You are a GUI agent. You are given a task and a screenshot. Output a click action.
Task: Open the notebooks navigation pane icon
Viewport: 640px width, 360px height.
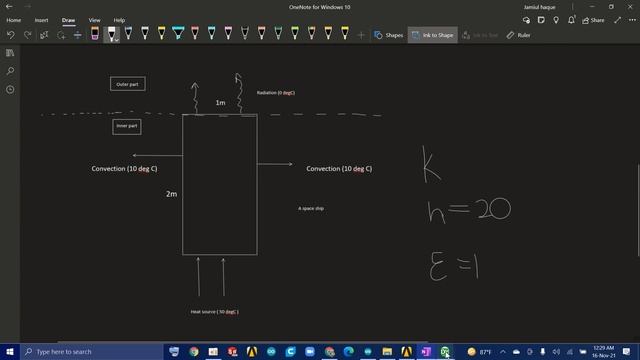10,53
